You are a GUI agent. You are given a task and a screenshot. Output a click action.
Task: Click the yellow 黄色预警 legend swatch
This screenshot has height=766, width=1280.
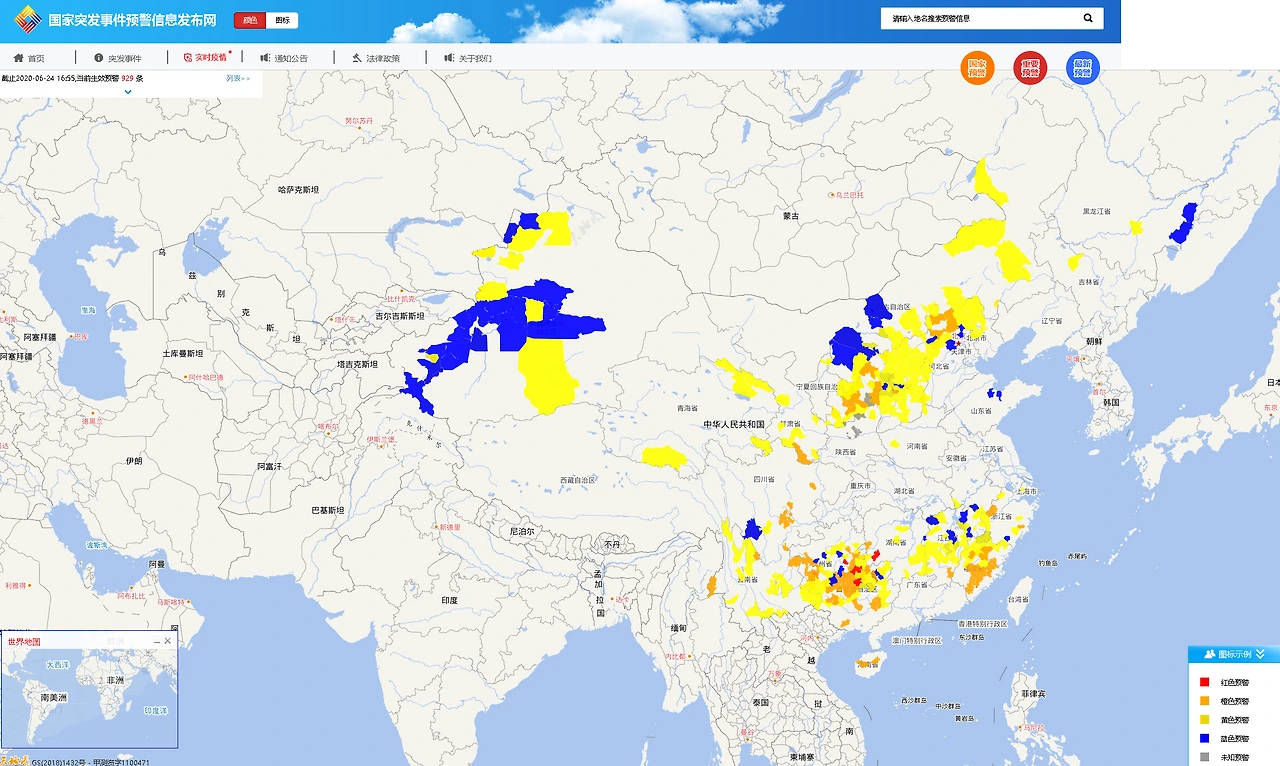click(x=1204, y=720)
